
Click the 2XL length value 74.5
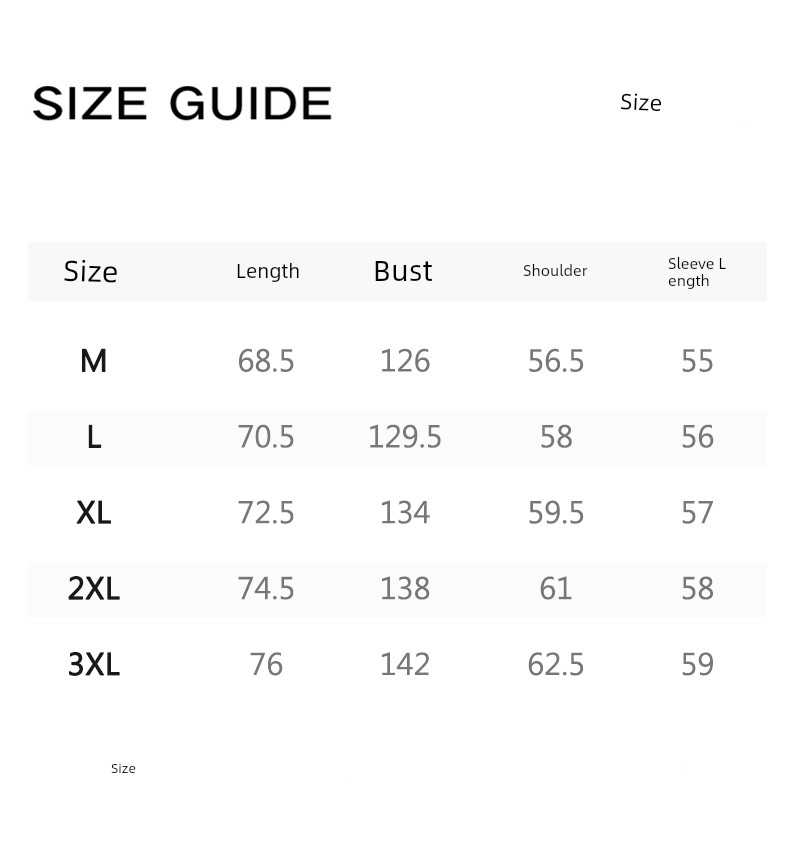point(266,589)
